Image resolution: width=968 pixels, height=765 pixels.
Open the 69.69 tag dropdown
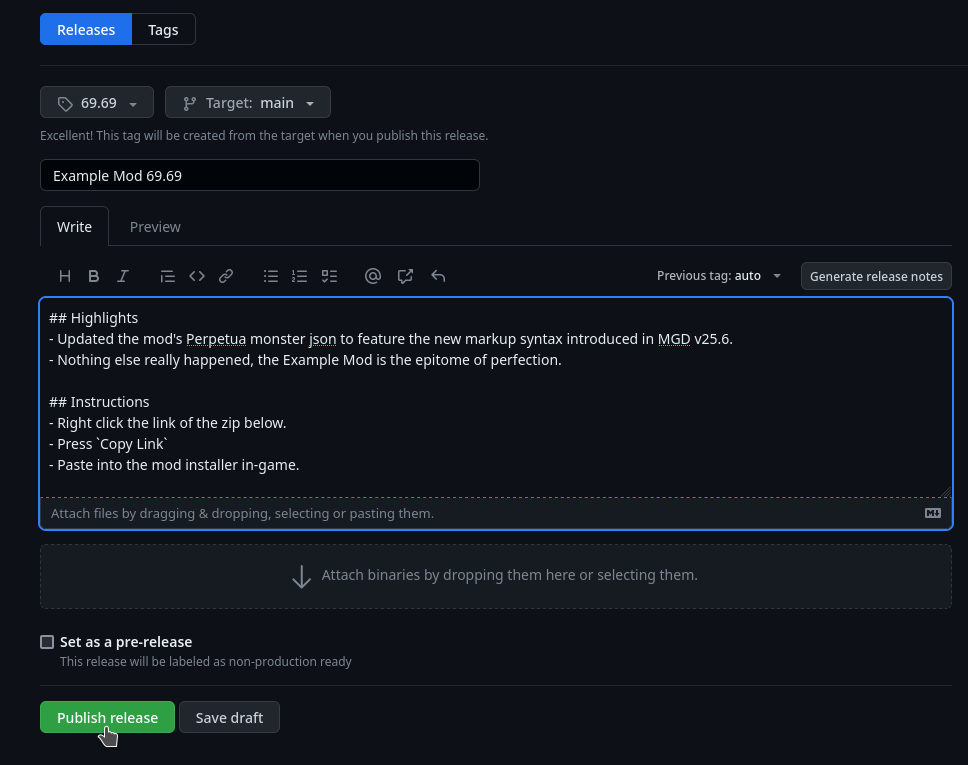tap(97, 103)
